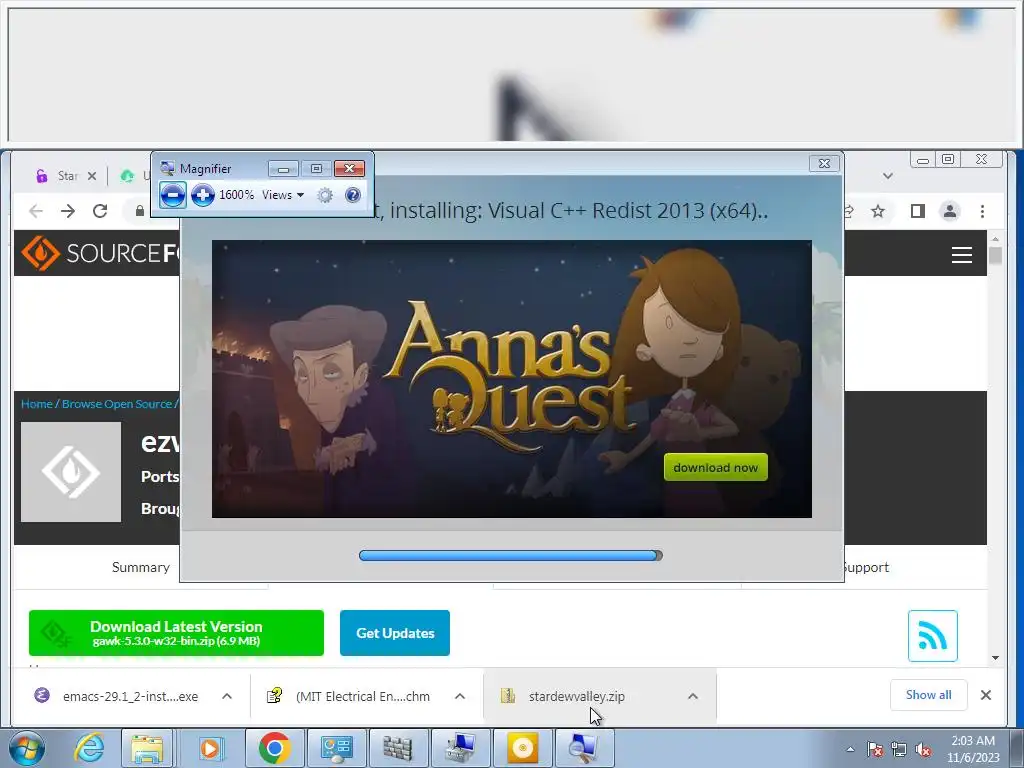Click the Anna's Quest banner image
Image resolution: width=1024 pixels, height=768 pixels.
click(511, 379)
